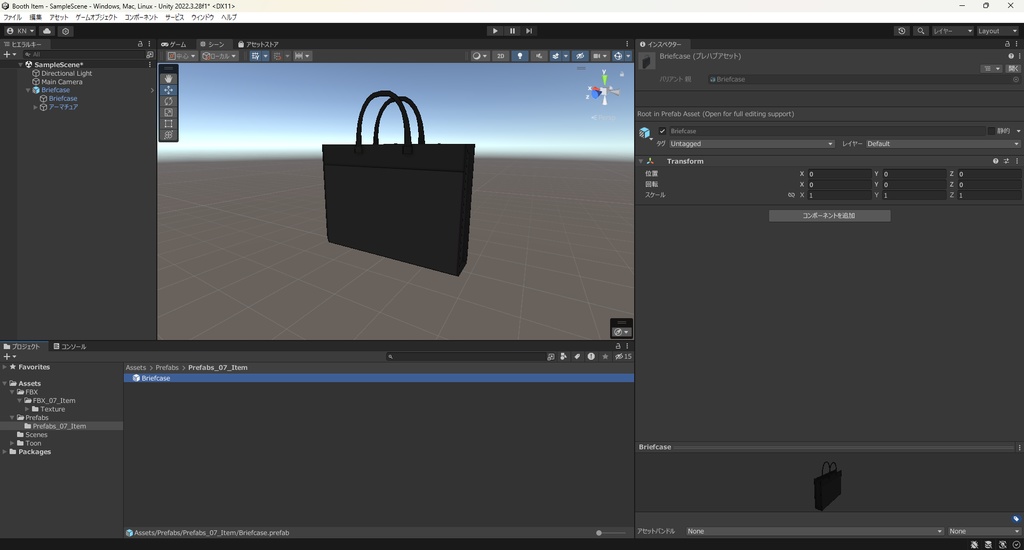Click the Step frame button
The width and height of the screenshot is (1024, 550).
point(529,31)
